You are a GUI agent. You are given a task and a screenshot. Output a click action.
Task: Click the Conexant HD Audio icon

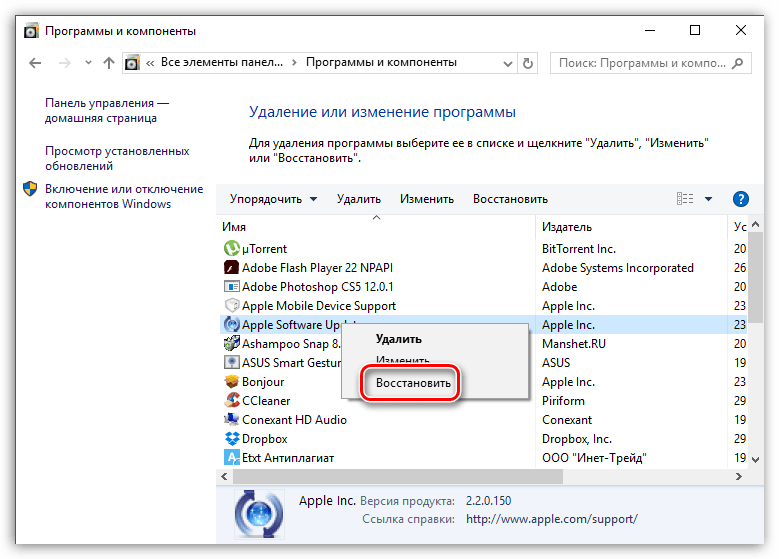232,419
